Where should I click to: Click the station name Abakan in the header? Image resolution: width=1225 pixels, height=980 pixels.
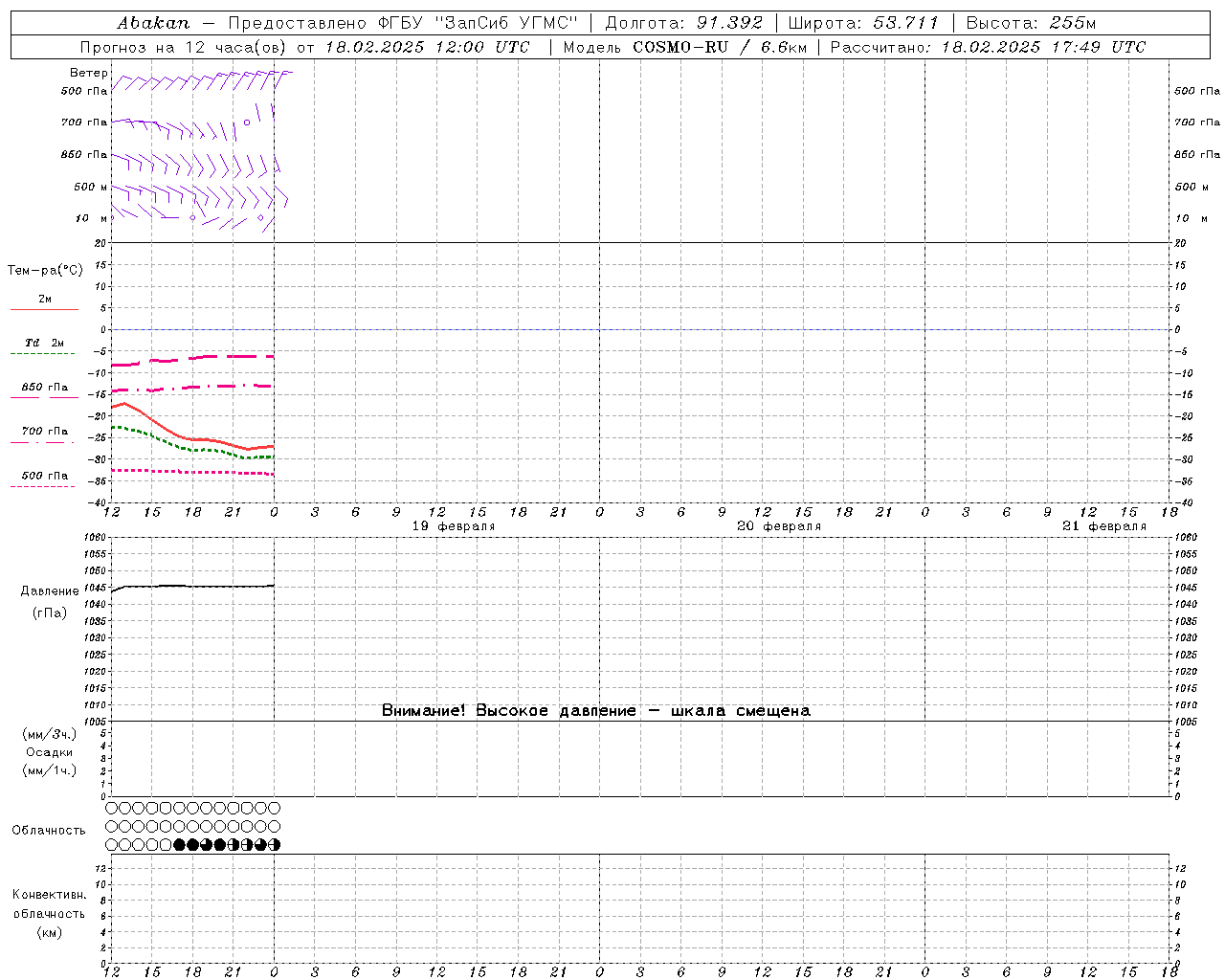pyautogui.click(x=153, y=22)
